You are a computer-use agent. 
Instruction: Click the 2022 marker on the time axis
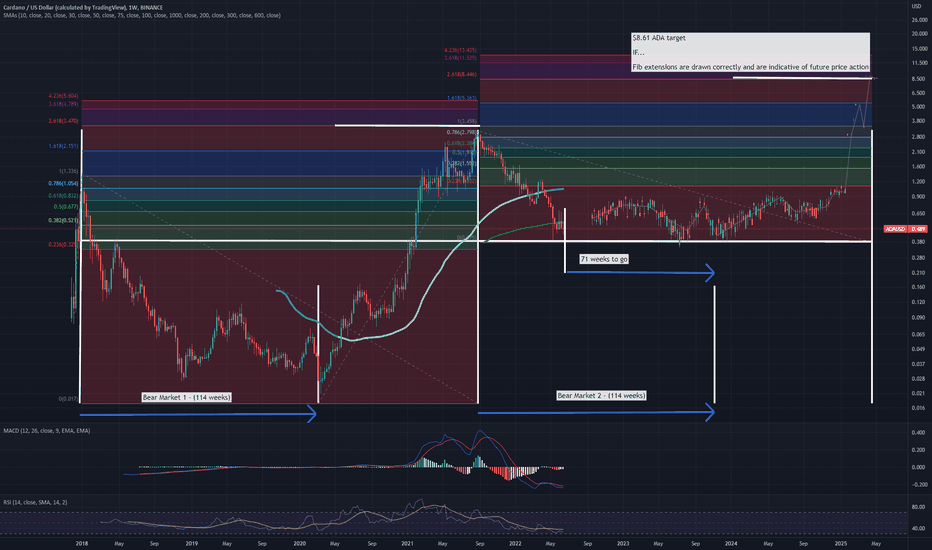pos(515,543)
